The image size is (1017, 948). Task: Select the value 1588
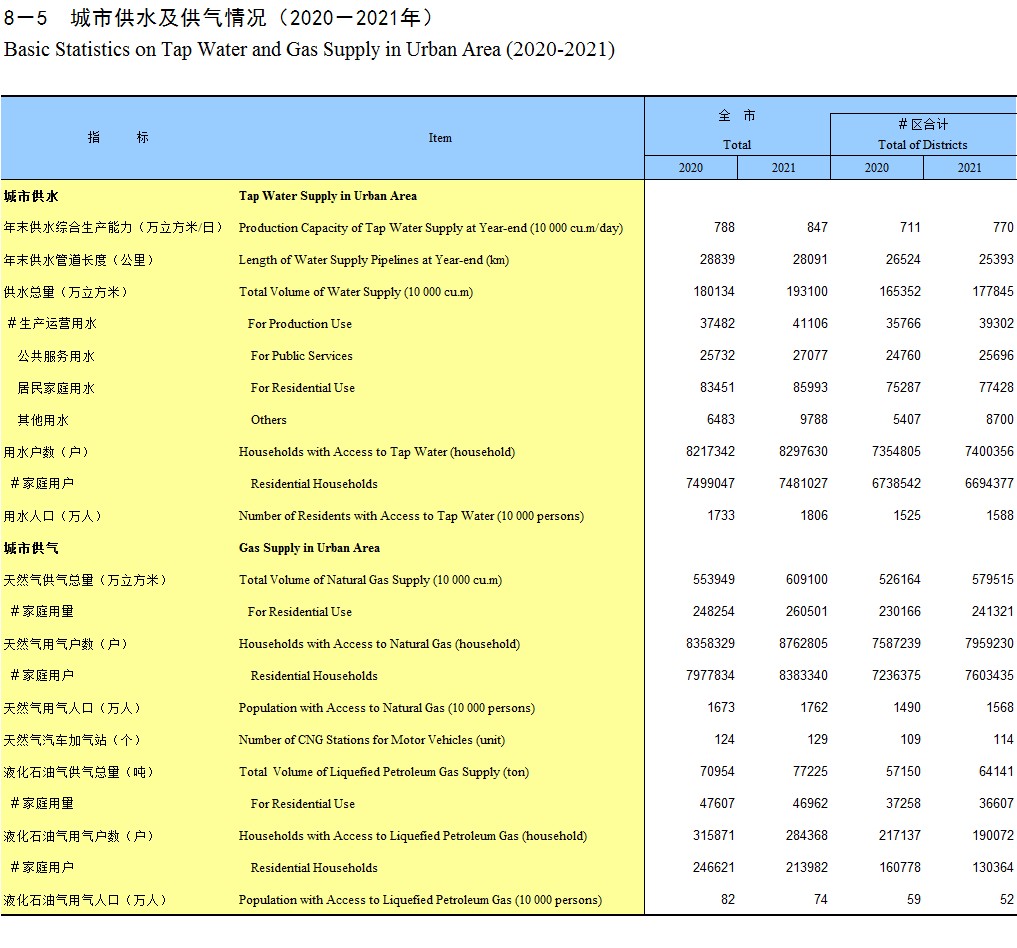(999, 515)
